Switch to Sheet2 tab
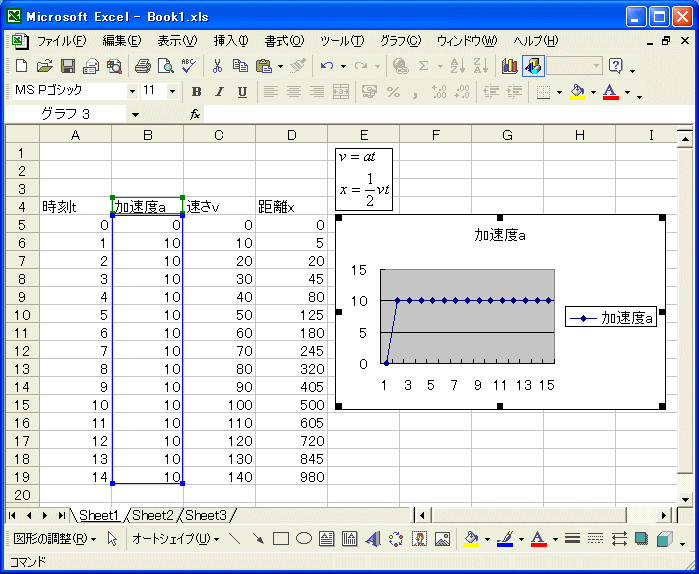 (x=153, y=516)
